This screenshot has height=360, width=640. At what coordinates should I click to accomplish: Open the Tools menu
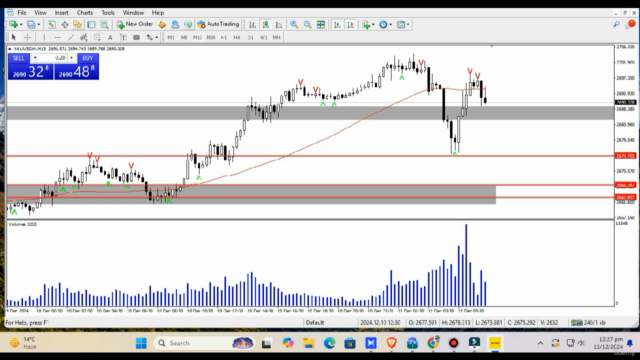pyautogui.click(x=108, y=13)
